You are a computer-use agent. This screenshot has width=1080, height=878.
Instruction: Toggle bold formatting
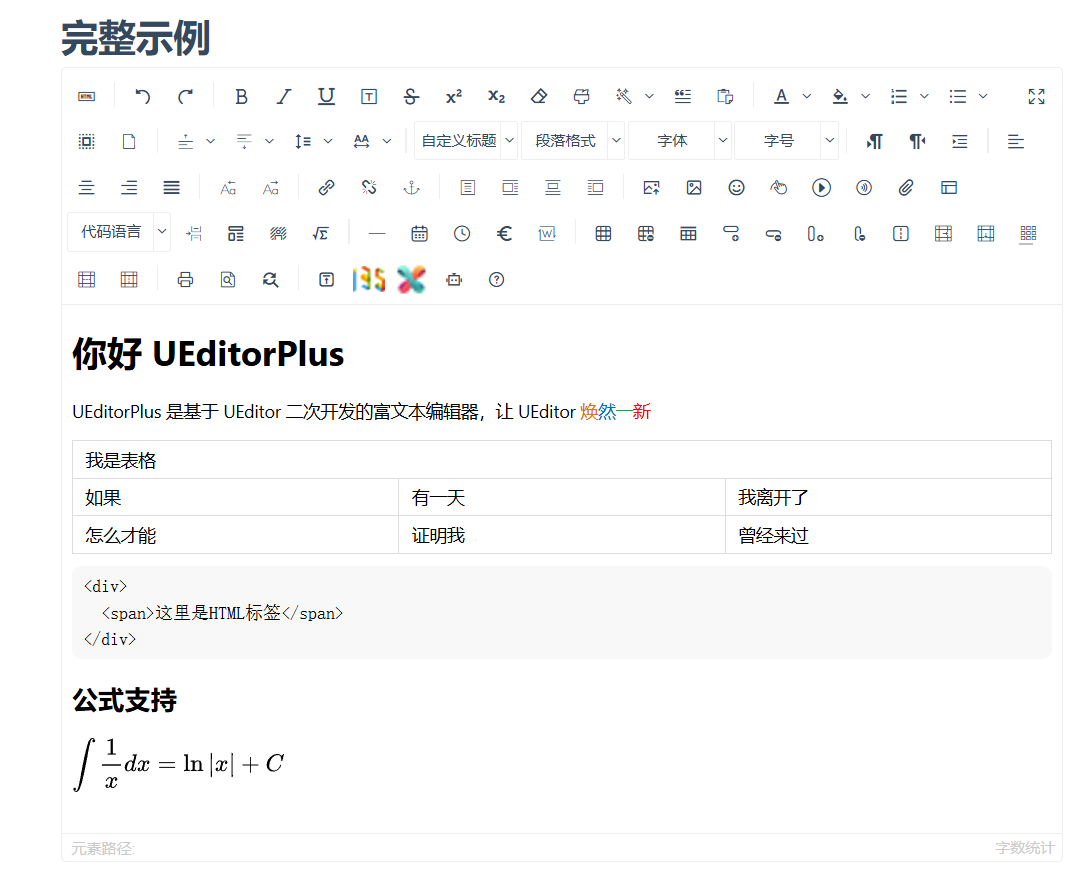tap(241, 96)
